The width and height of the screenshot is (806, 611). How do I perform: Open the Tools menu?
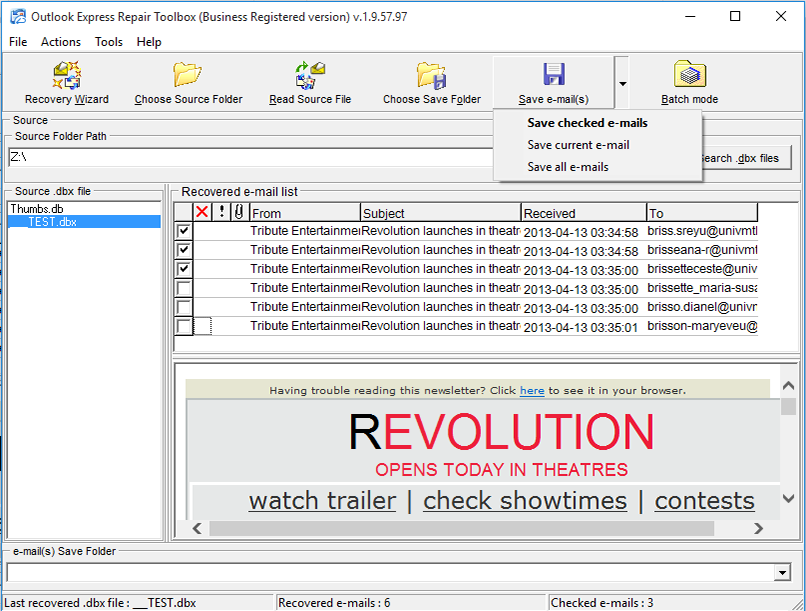pos(108,42)
